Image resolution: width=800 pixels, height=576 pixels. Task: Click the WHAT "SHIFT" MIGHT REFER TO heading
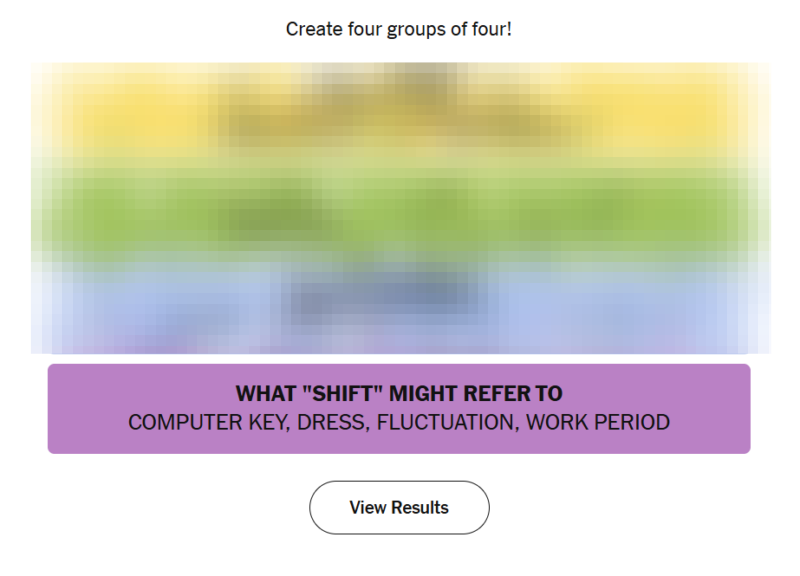pyautogui.click(x=399, y=393)
